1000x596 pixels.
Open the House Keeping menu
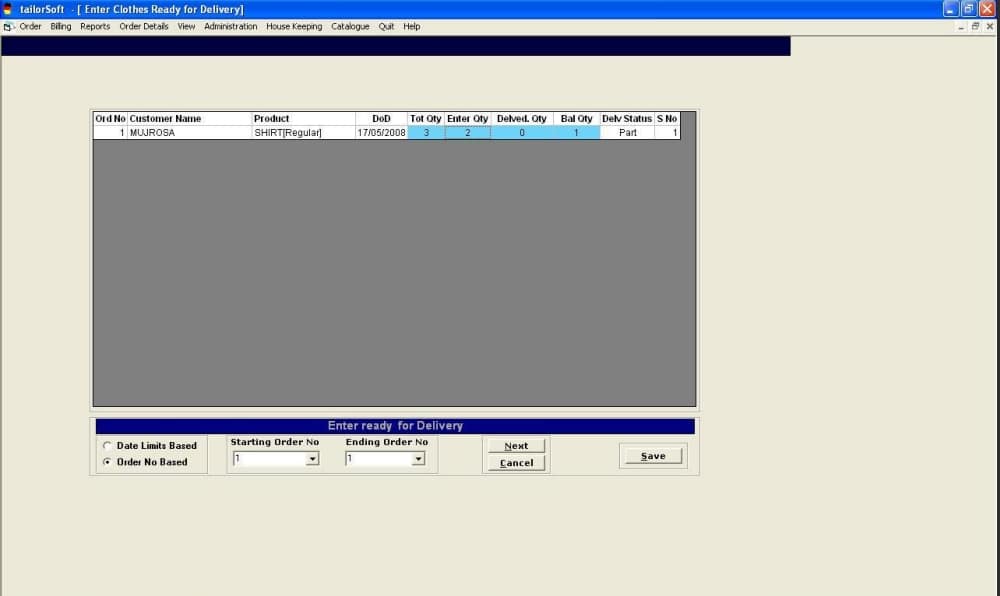pos(294,27)
